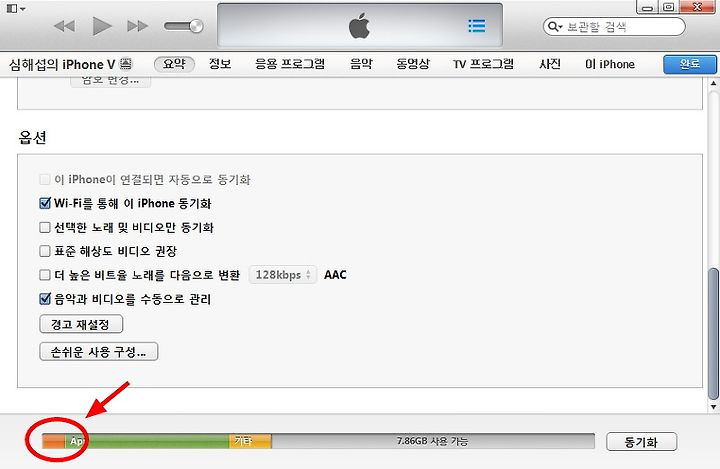Screen dimensions: 720x469
Task: Click the green Apps storage segment
Action: [x=147, y=441]
